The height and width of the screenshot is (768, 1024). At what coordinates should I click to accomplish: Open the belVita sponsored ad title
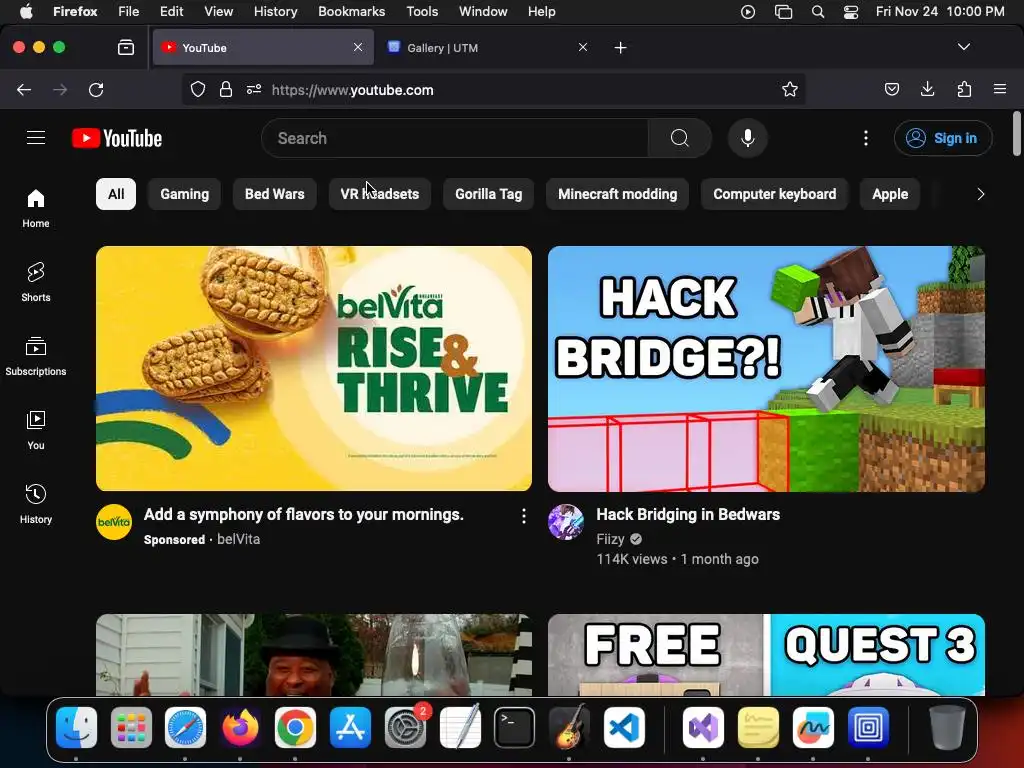pos(304,515)
